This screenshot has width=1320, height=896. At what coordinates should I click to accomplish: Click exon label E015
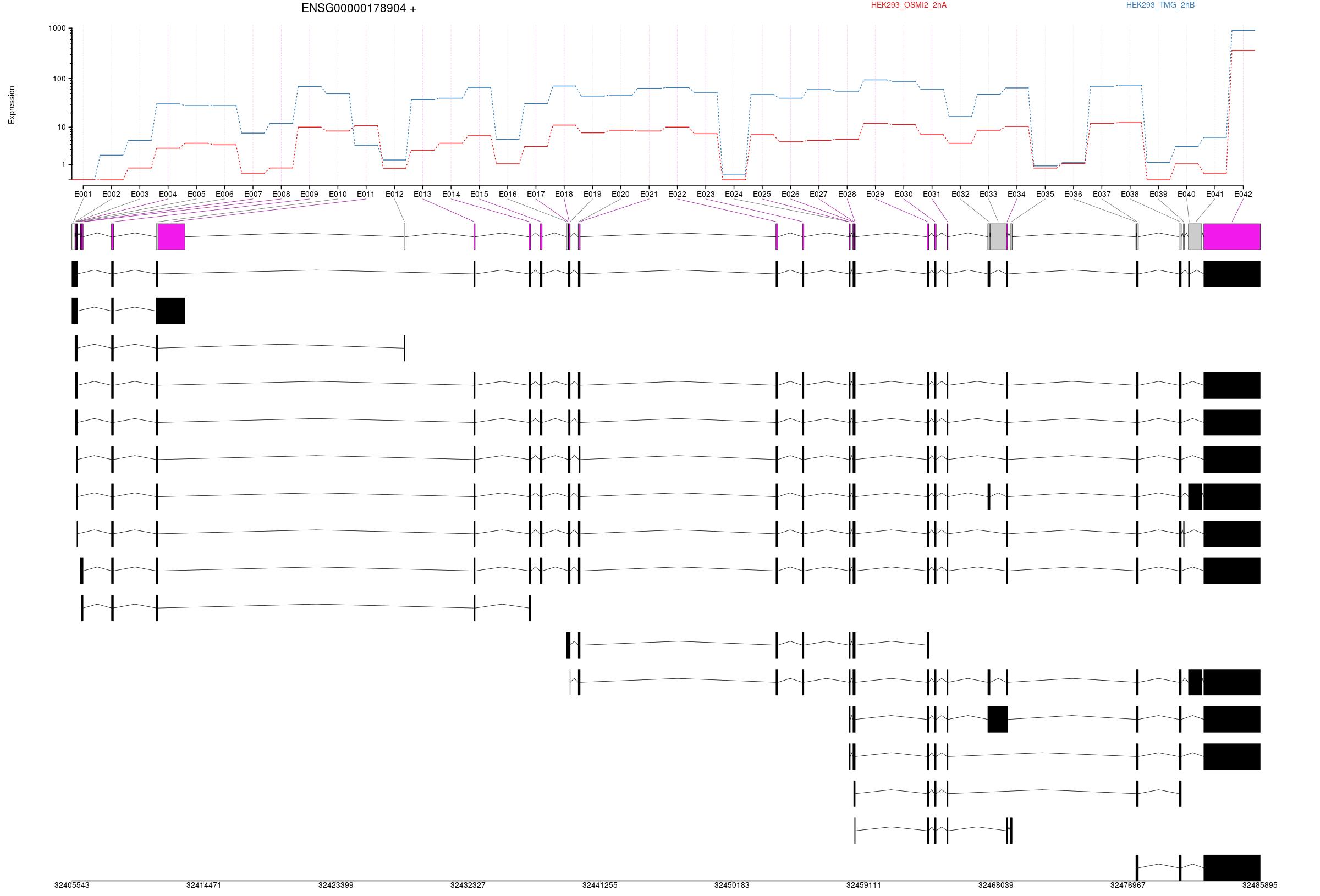pos(479,194)
